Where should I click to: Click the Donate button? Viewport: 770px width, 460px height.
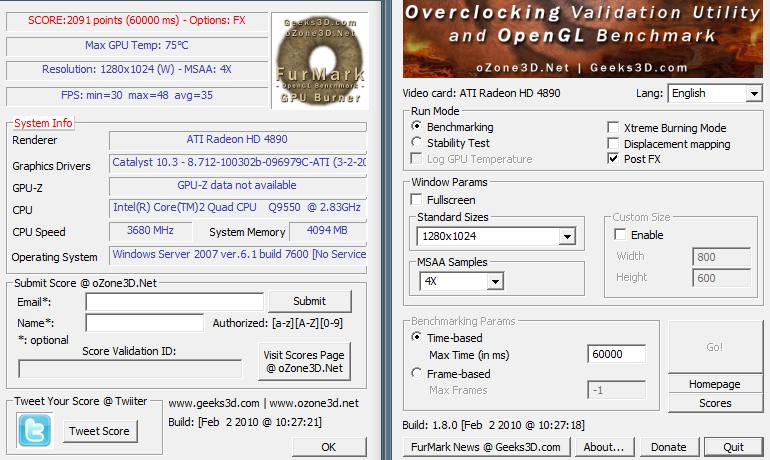point(669,447)
